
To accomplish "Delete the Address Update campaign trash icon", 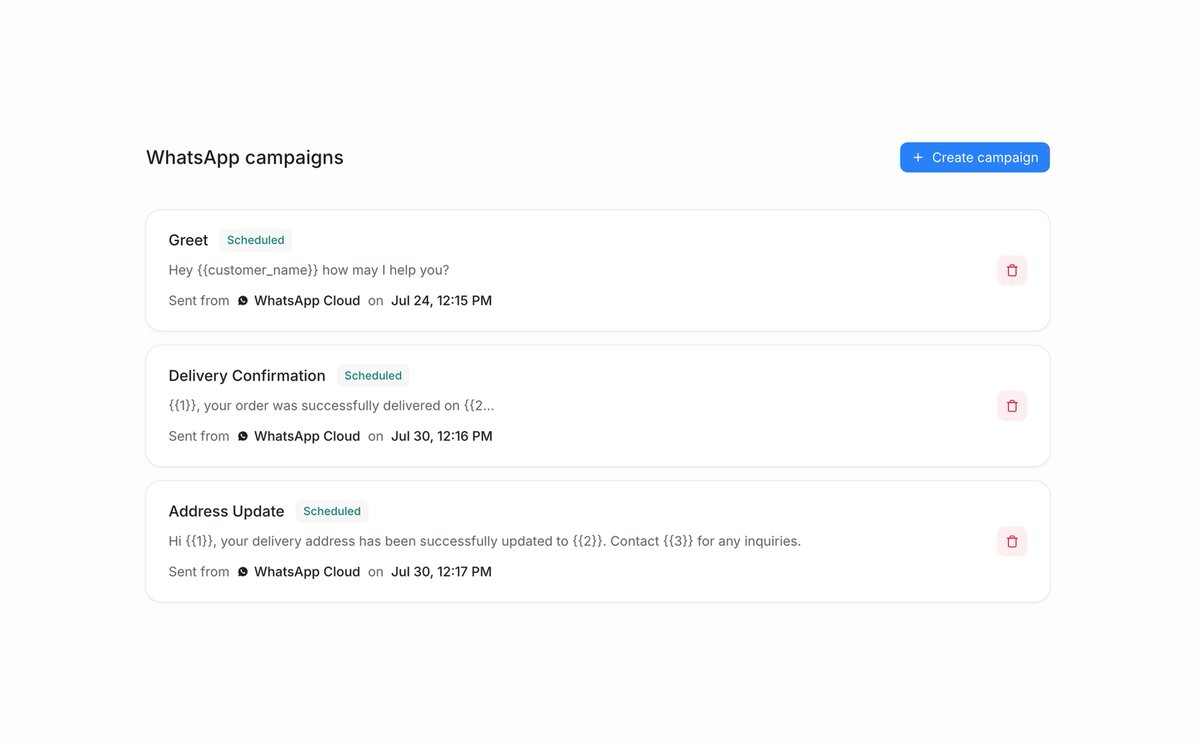I will (x=1012, y=541).
